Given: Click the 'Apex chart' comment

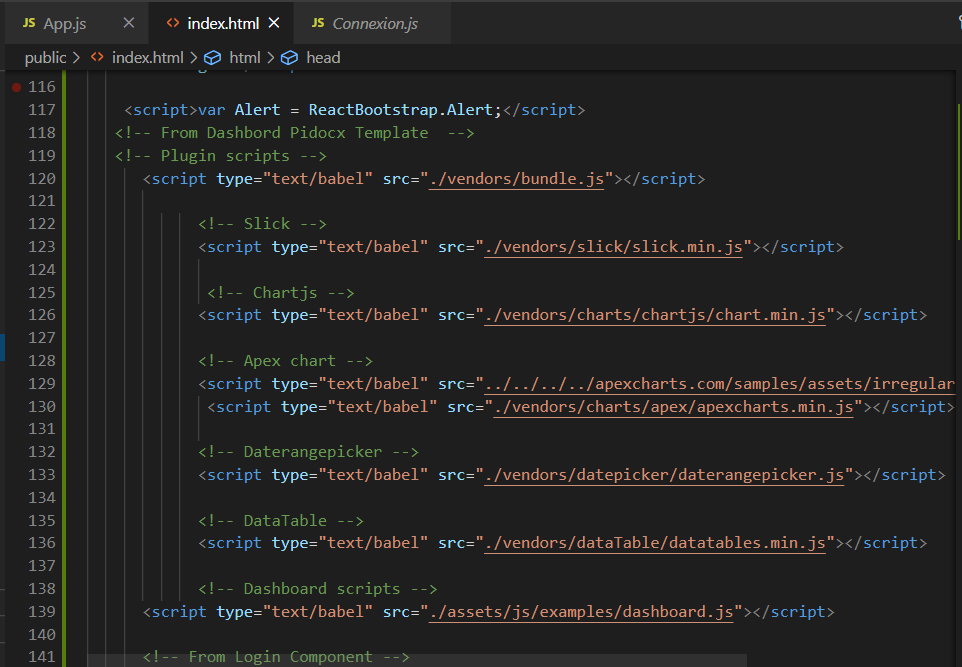Looking at the screenshot, I should click(x=285, y=361).
